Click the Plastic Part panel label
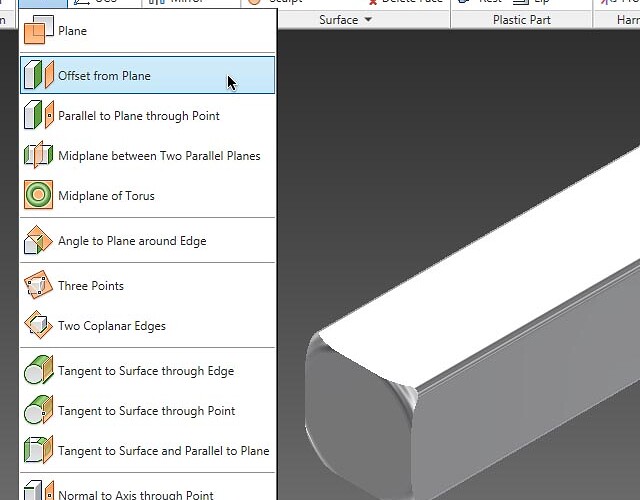 click(522, 20)
